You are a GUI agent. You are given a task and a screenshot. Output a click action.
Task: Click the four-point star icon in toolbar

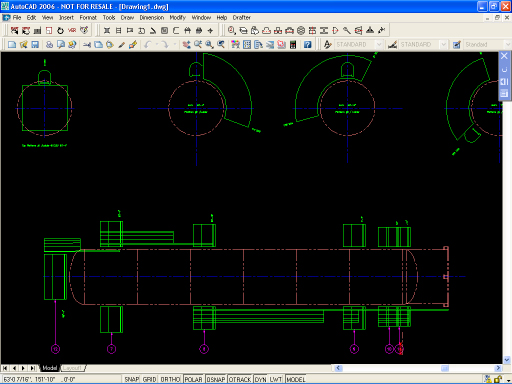click(x=210, y=30)
